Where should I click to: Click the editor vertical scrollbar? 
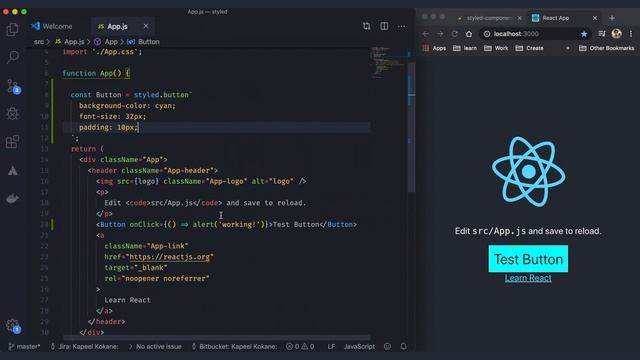[411, 127]
